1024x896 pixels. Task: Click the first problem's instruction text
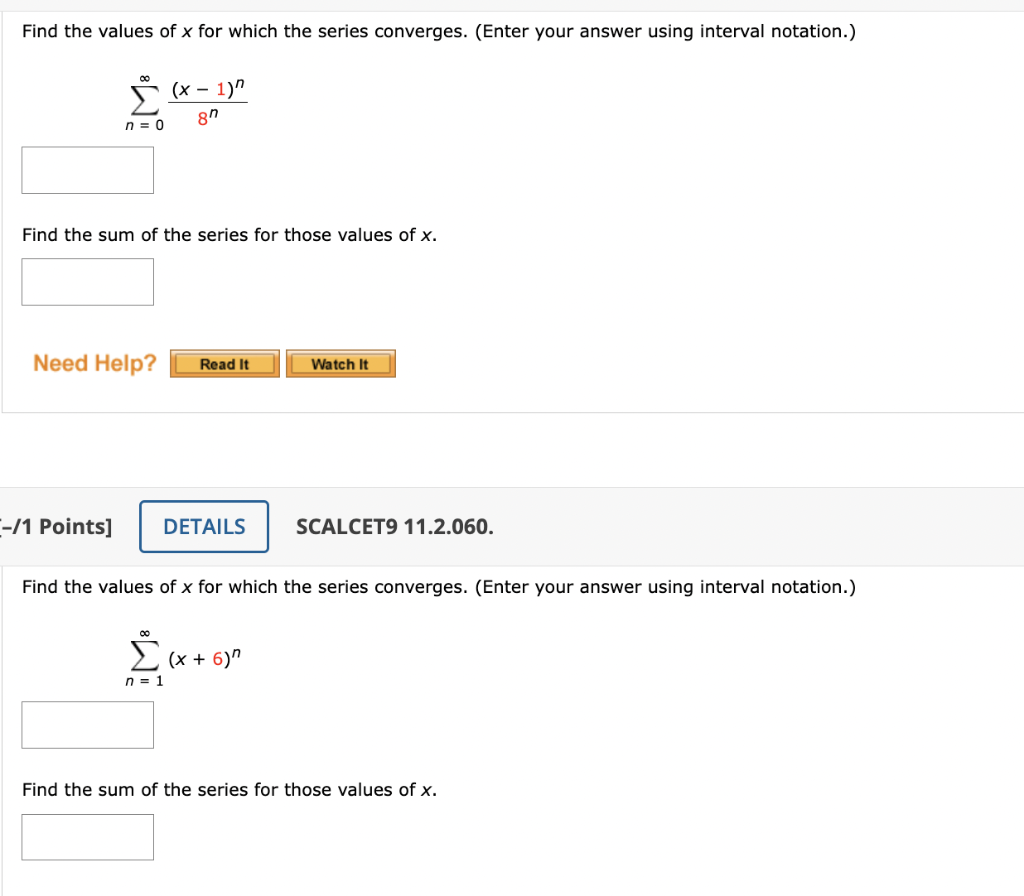[436, 31]
